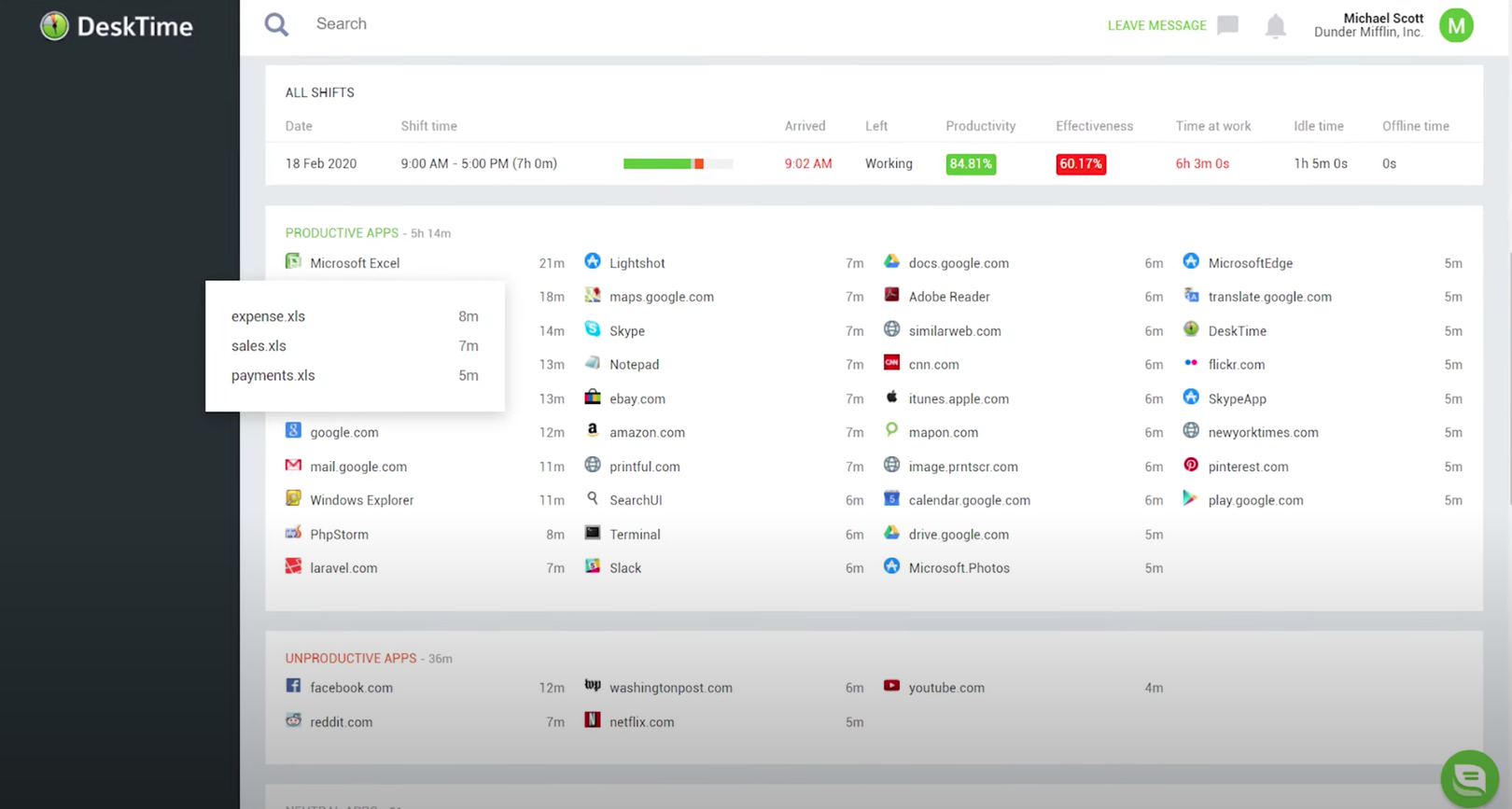Click LEAVE MESSAGE link
Image resolution: width=1512 pixels, height=809 pixels.
(1156, 25)
